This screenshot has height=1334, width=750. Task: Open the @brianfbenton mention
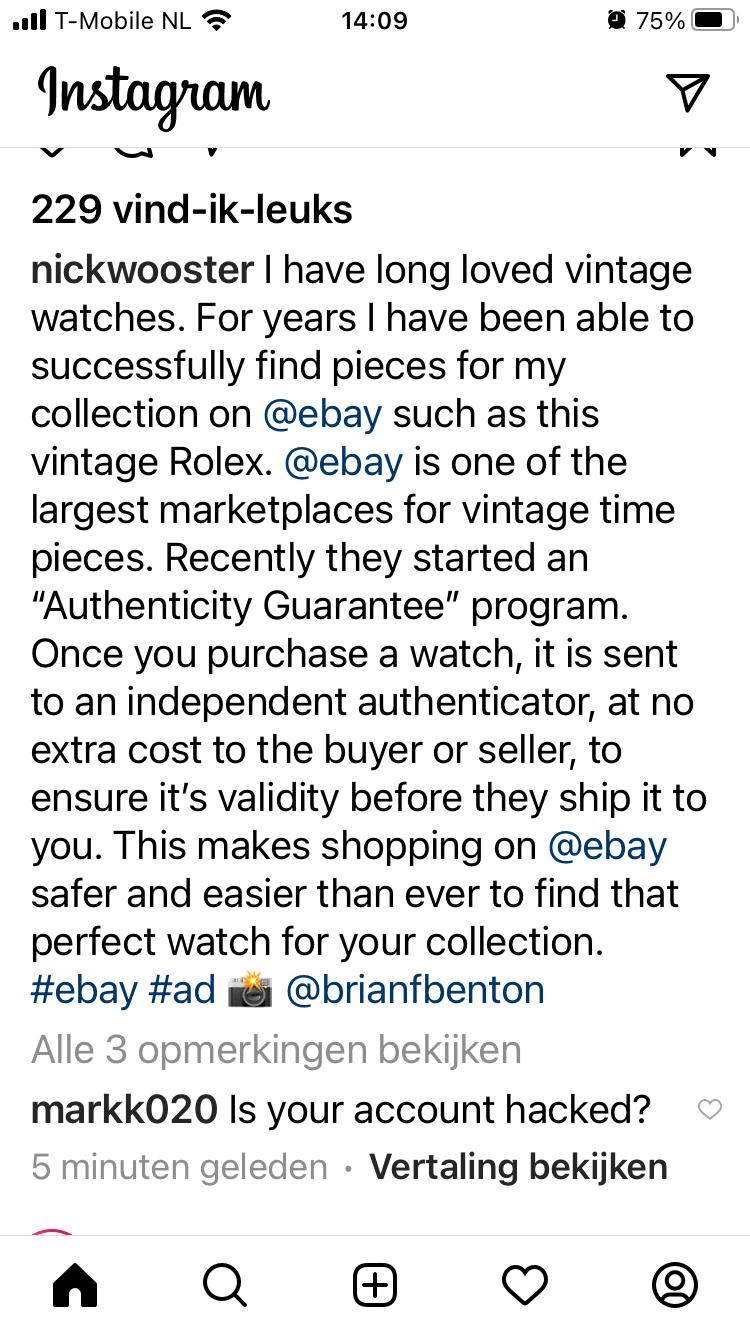click(415, 990)
